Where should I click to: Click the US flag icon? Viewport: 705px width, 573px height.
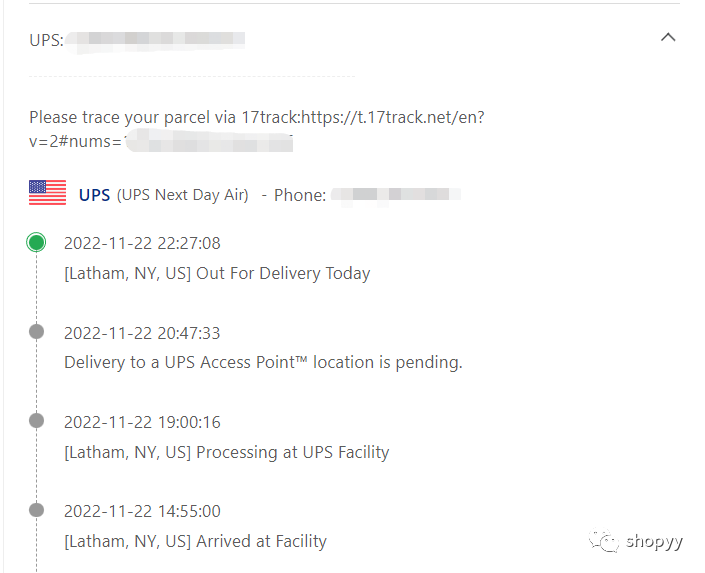(48, 192)
